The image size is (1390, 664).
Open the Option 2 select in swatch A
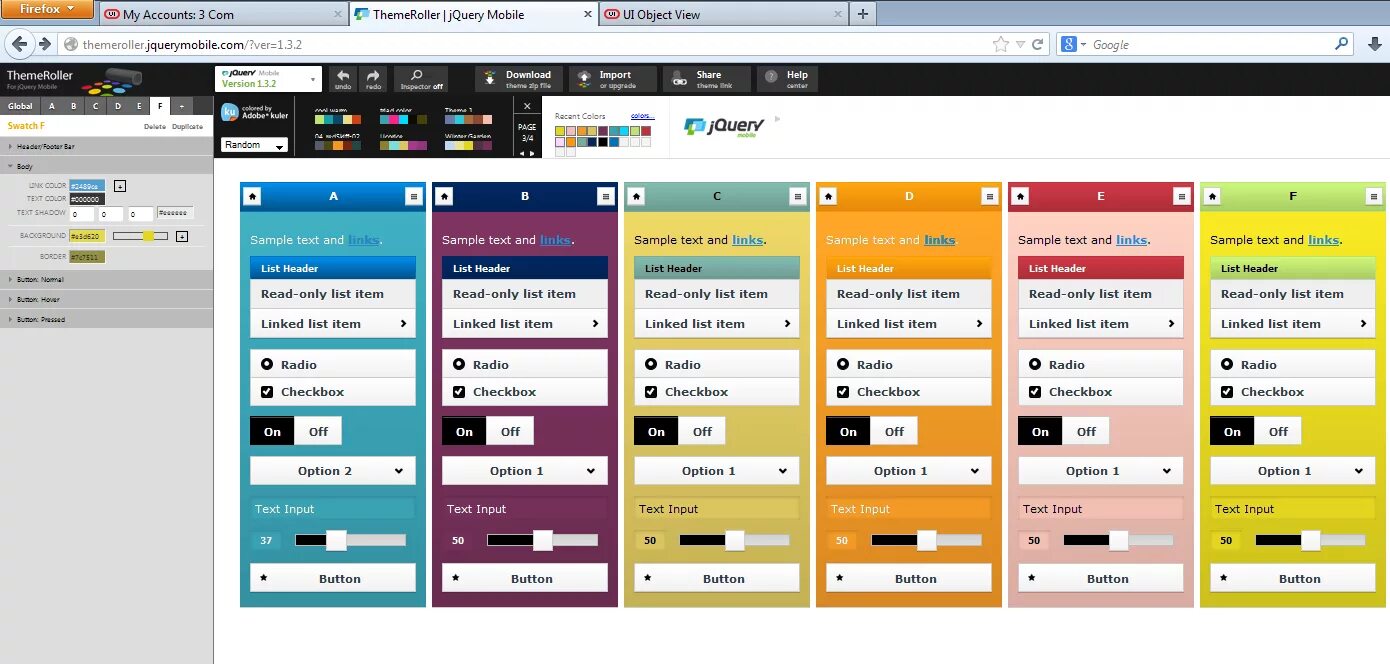332,471
